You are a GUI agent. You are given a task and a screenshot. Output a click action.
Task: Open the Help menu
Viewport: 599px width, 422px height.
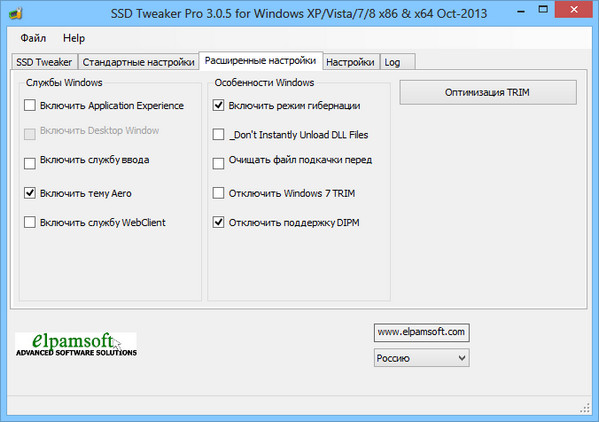tap(74, 38)
